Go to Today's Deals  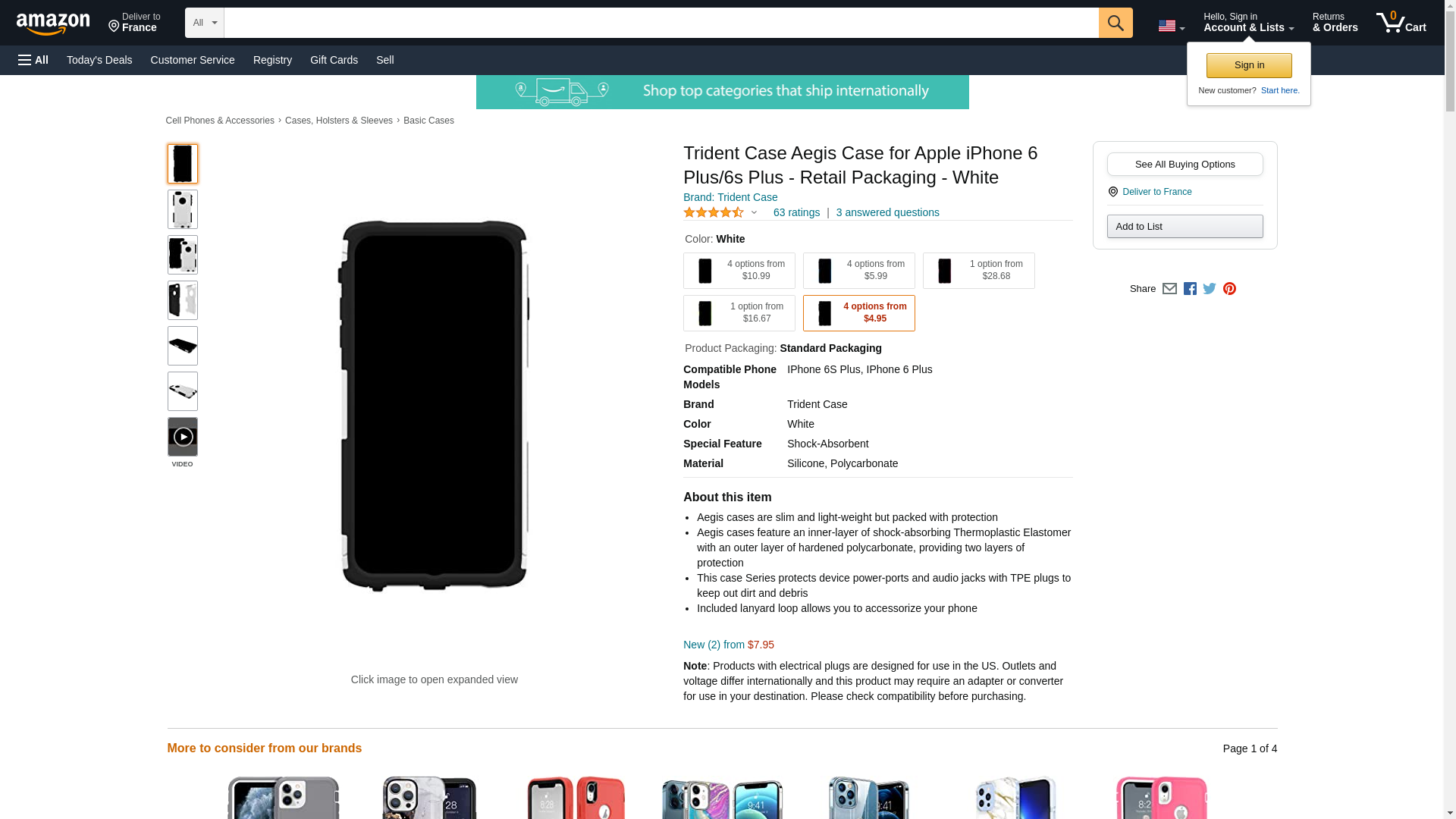coord(99,60)
